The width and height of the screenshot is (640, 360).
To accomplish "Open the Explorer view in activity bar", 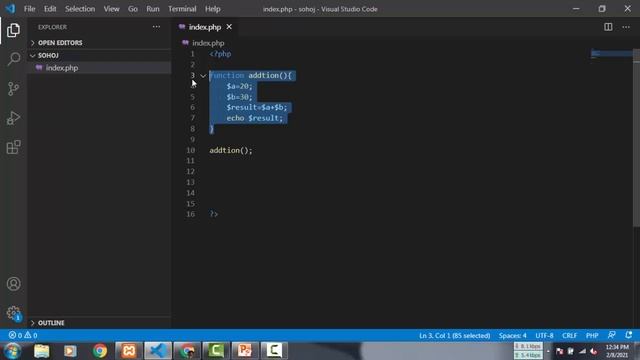I will coord(13,30).
